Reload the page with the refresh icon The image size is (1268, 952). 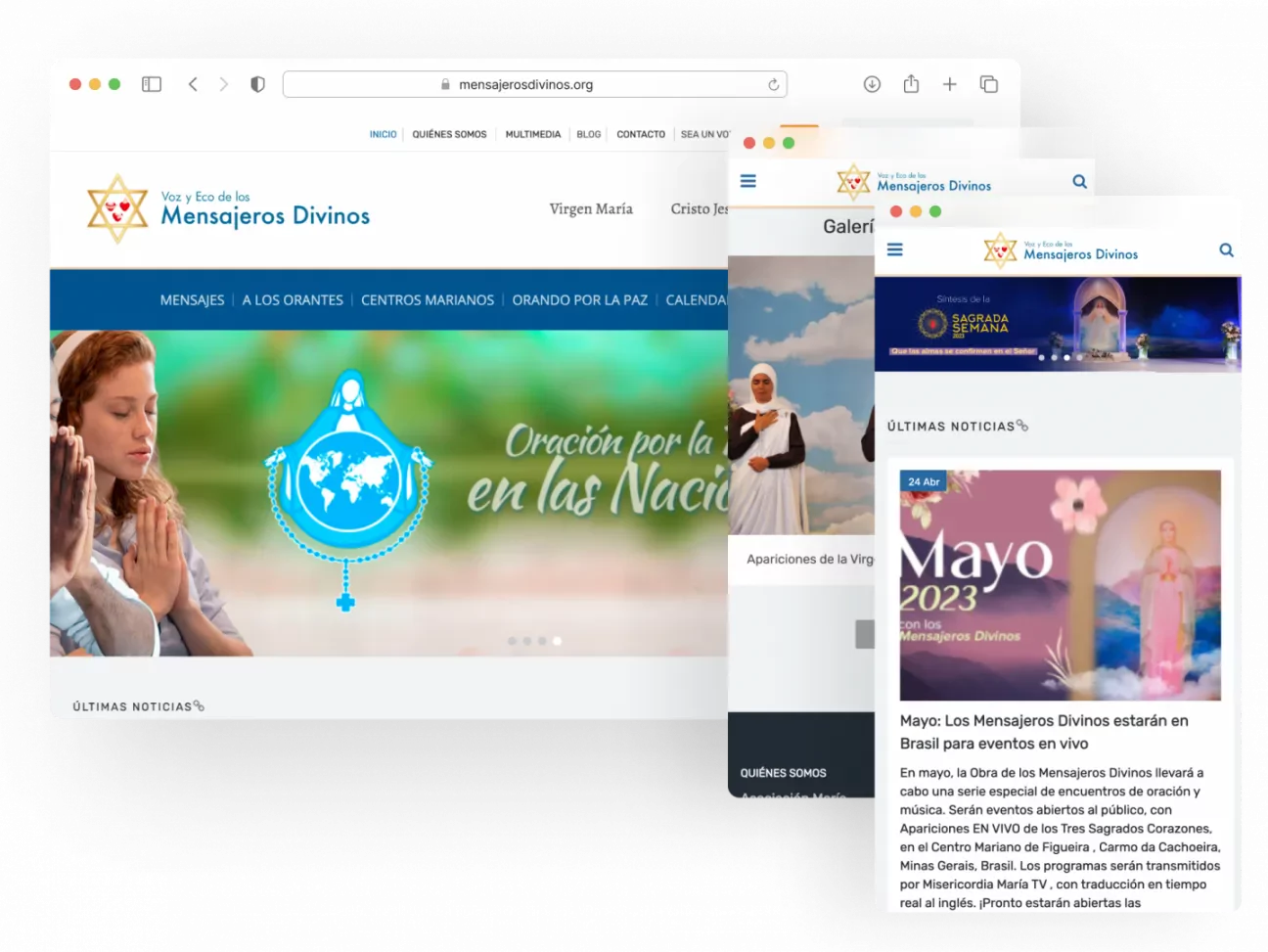click(773, 84)
